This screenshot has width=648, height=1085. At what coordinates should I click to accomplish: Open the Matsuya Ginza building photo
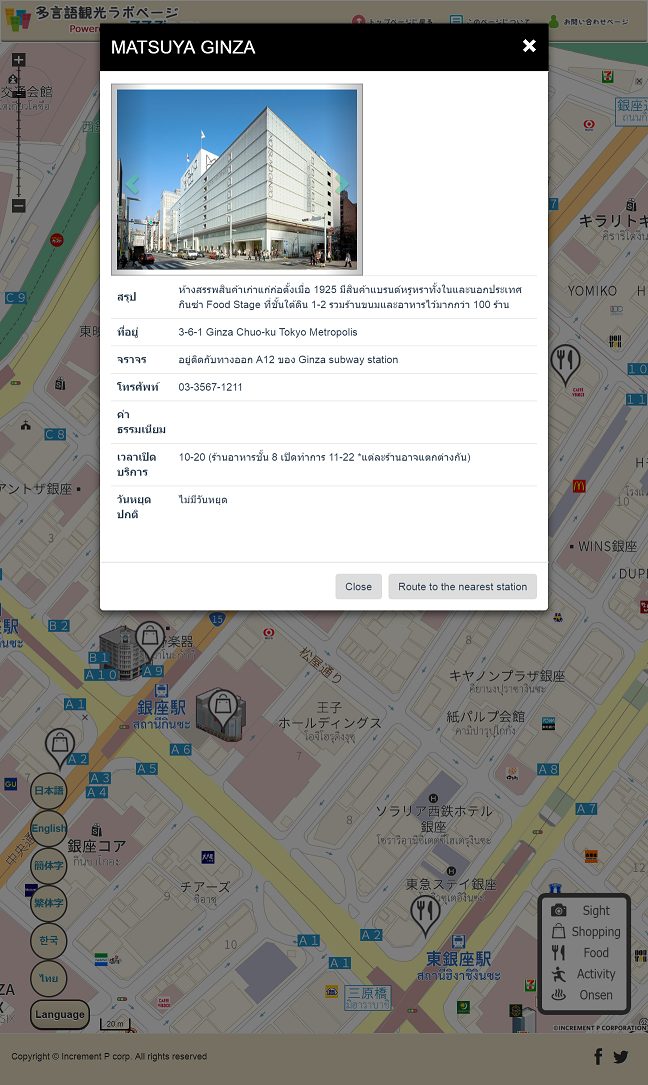pos(237,179)
